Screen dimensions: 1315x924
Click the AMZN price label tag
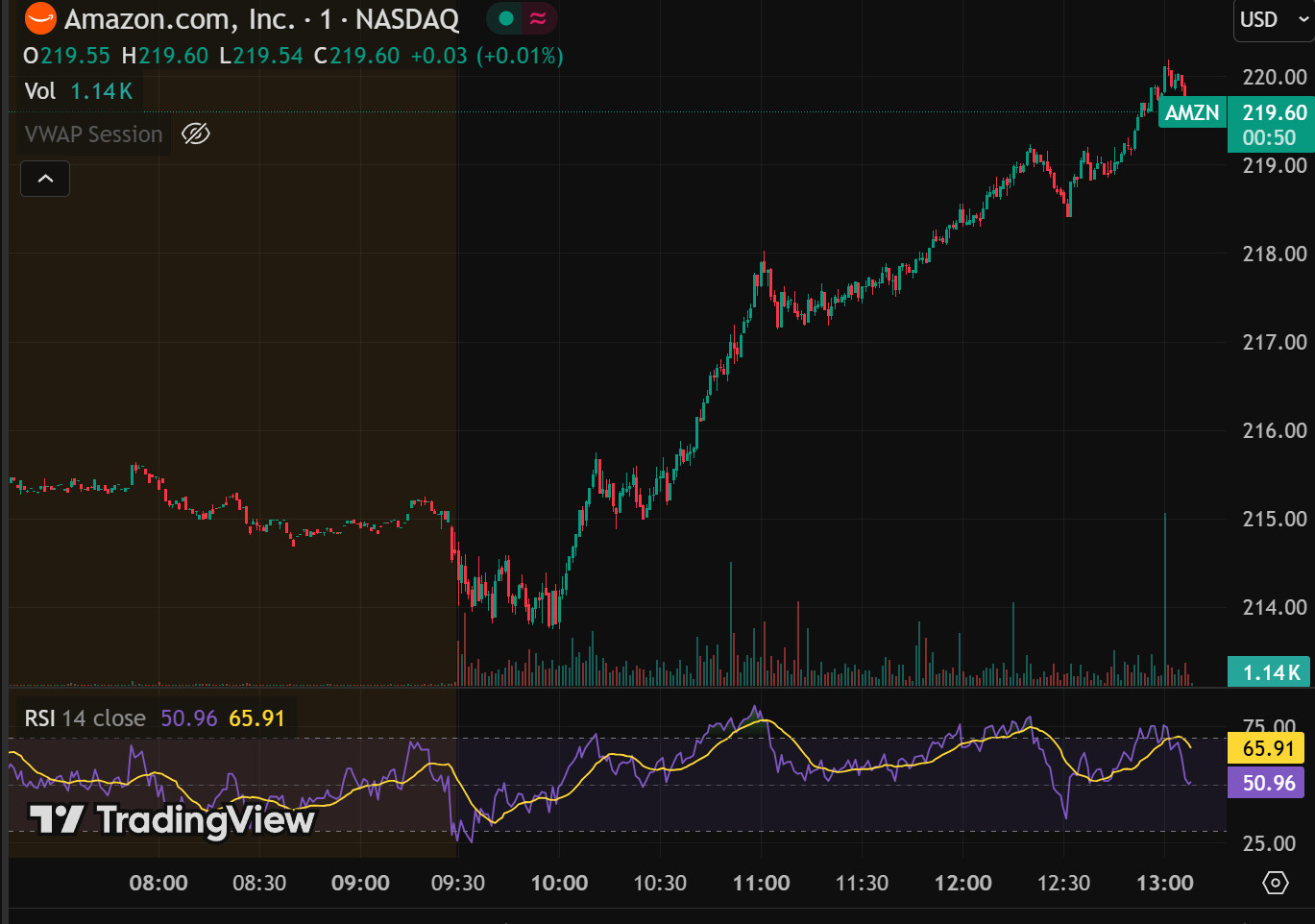coord(1192,113)
